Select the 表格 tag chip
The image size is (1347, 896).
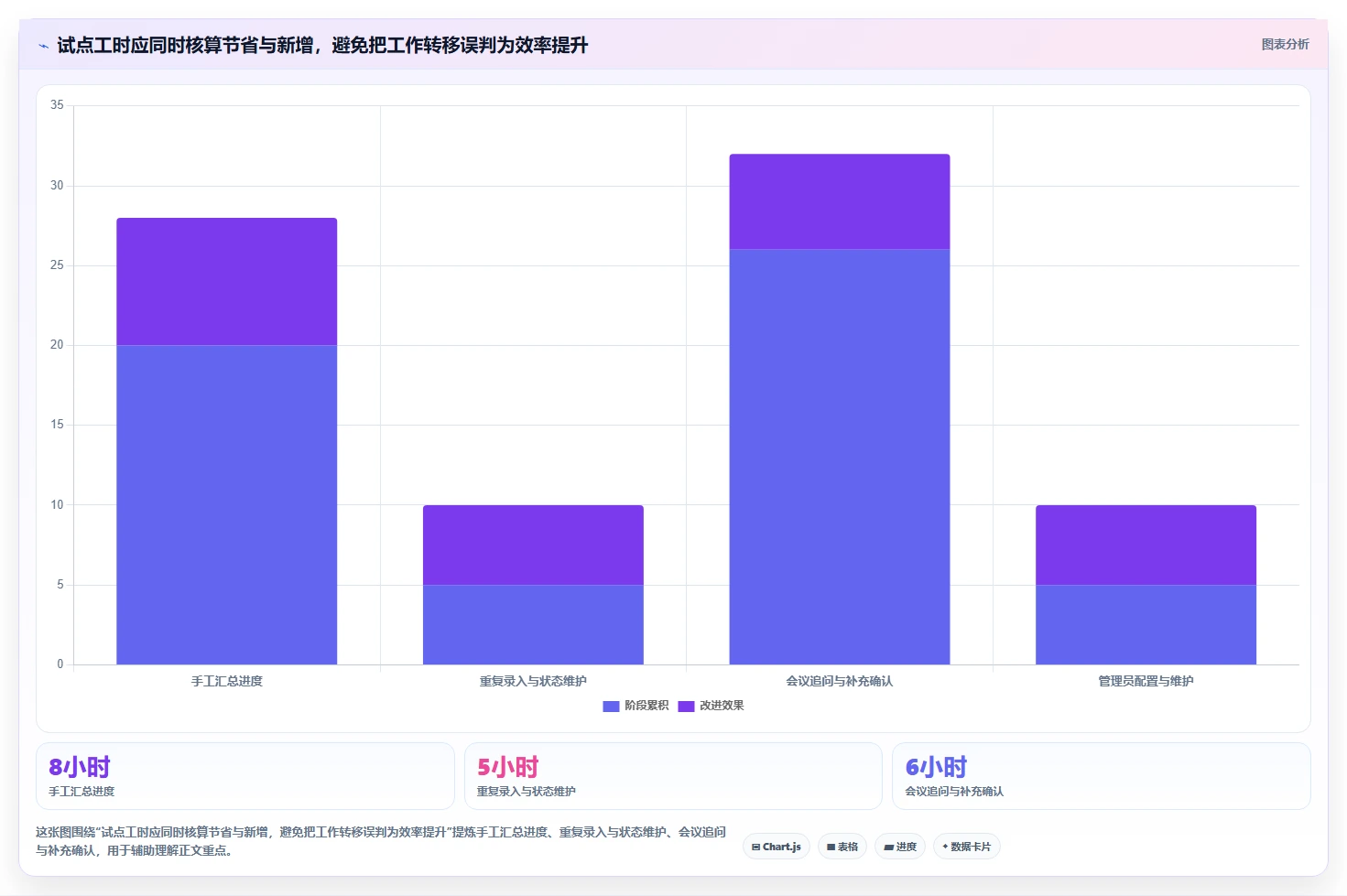click(x=842, y=847)
